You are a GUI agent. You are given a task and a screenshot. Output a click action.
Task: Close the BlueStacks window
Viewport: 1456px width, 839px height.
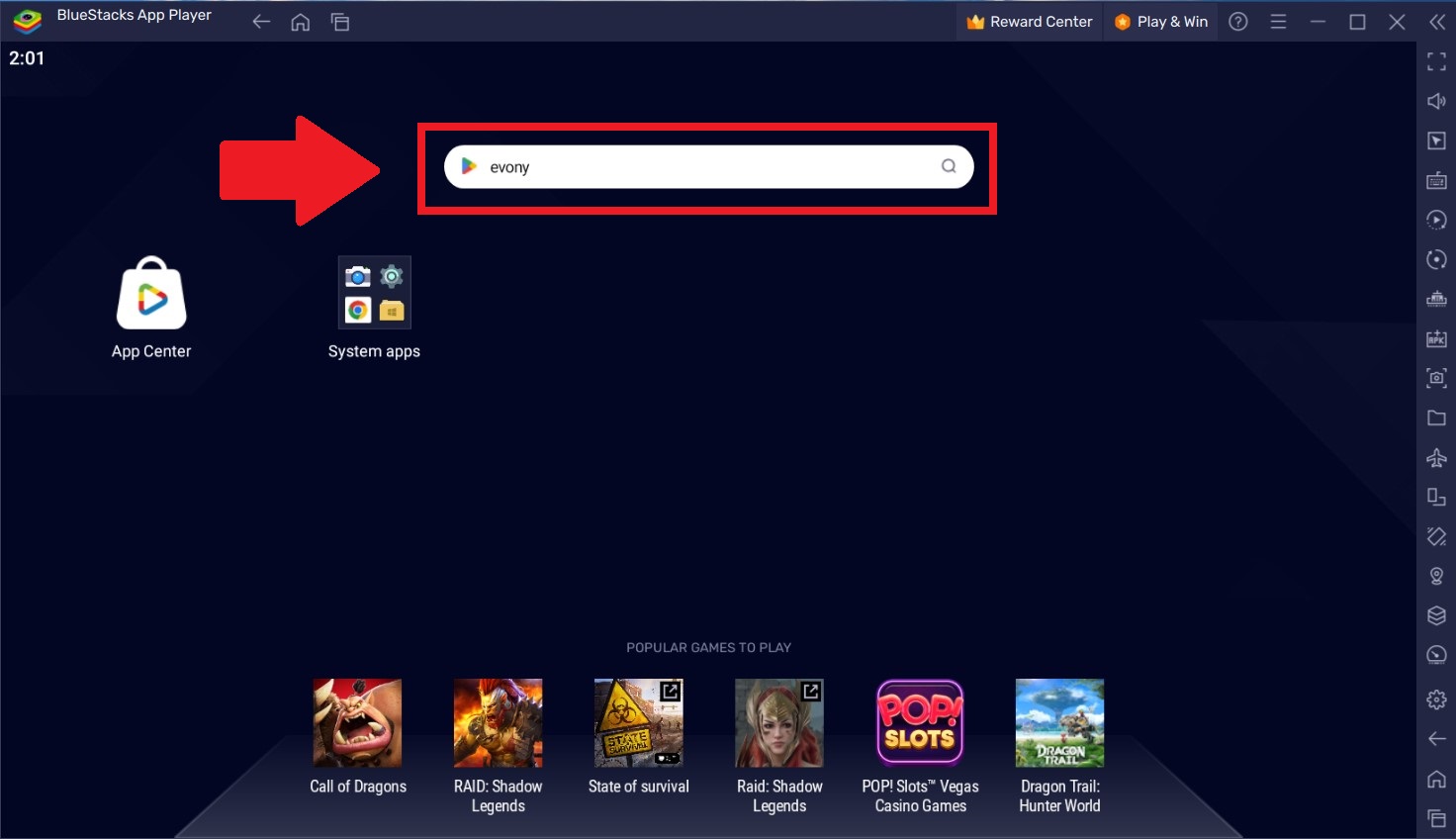pos(1397,22)
